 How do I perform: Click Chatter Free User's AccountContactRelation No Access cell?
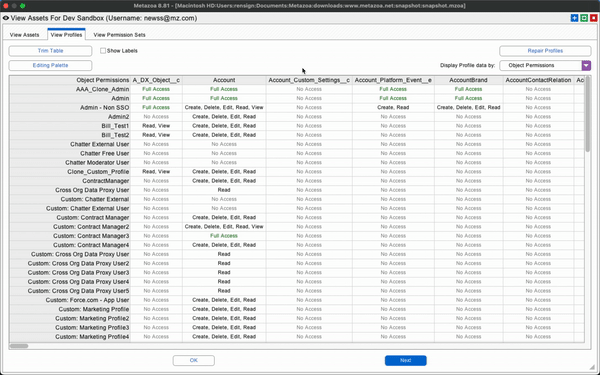538,153
